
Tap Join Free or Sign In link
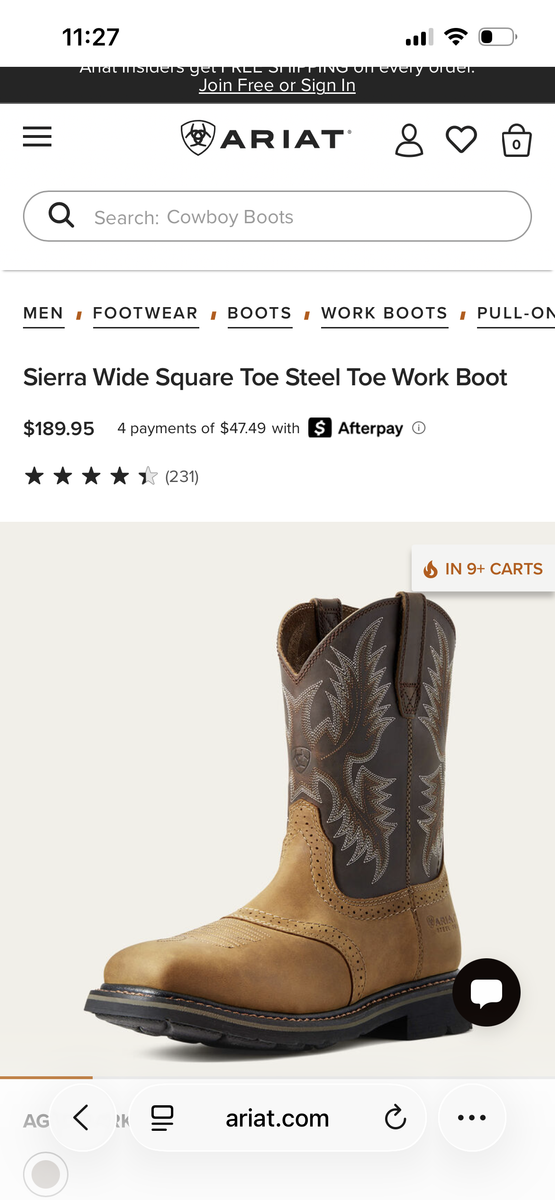[x=277, y=86]
